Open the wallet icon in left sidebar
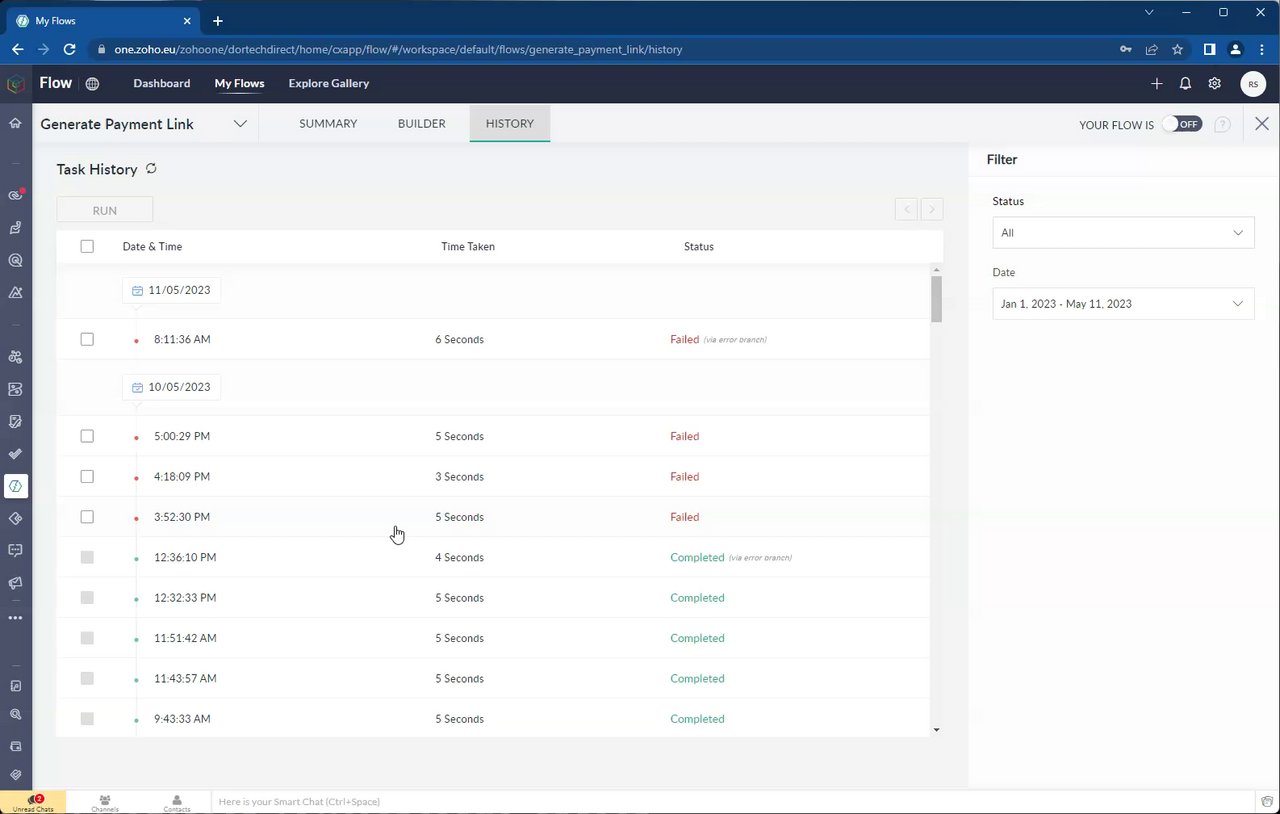The height and width of the screenshot is (814, 1280). pyautogui.click(x=15, y=746)
